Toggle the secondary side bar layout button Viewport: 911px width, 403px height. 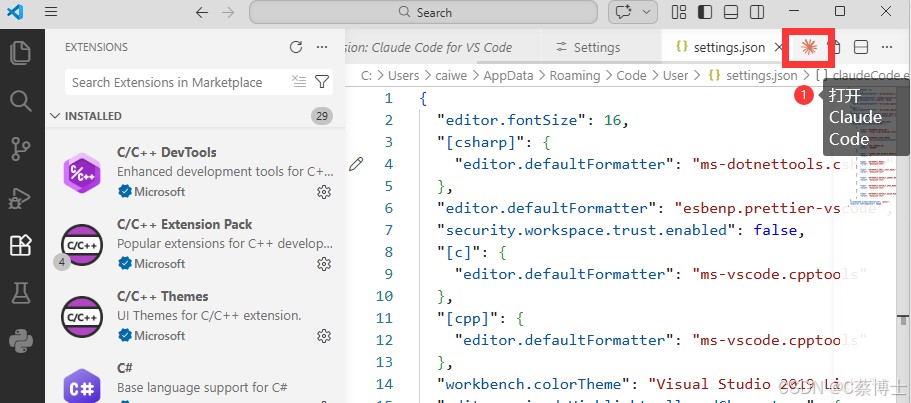coord(756,12)
